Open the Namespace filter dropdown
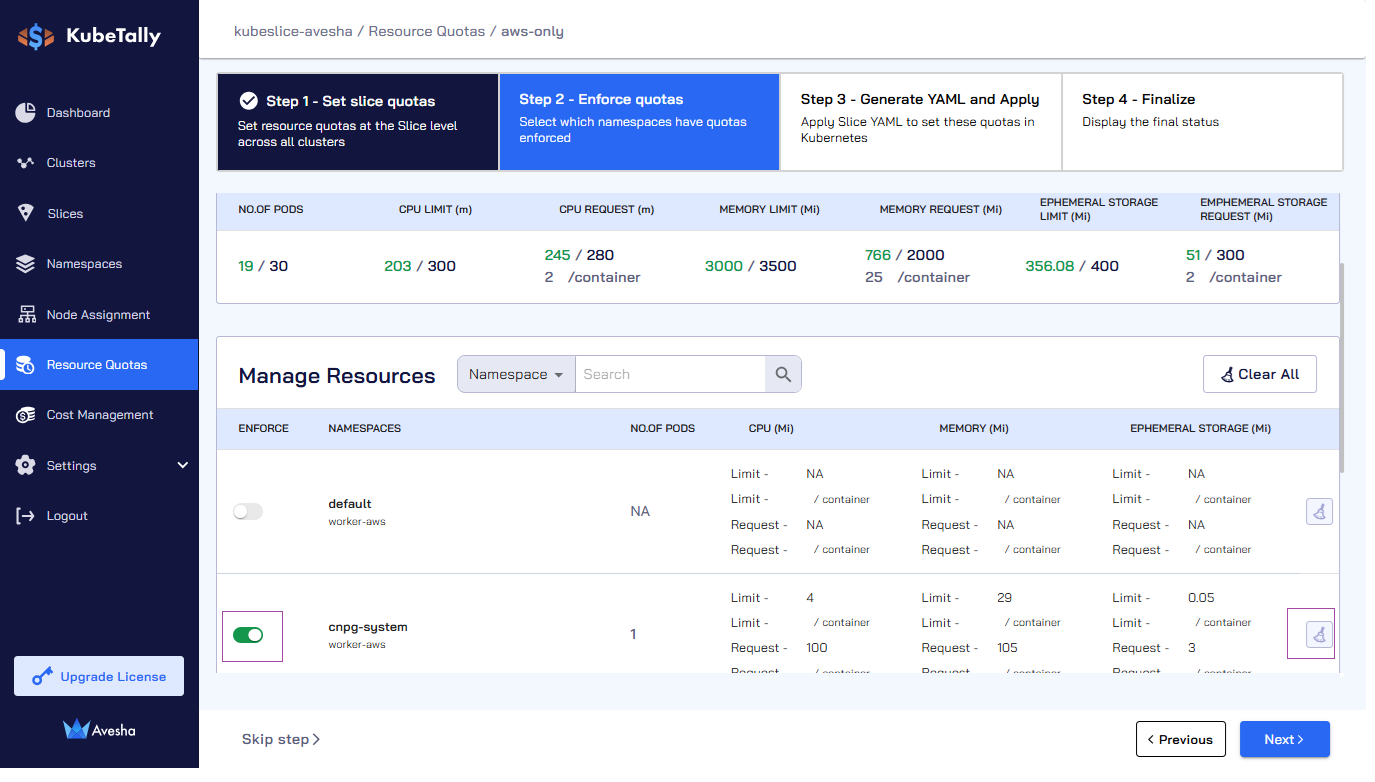Viewport: 1375px width, 782px height. 516,374
